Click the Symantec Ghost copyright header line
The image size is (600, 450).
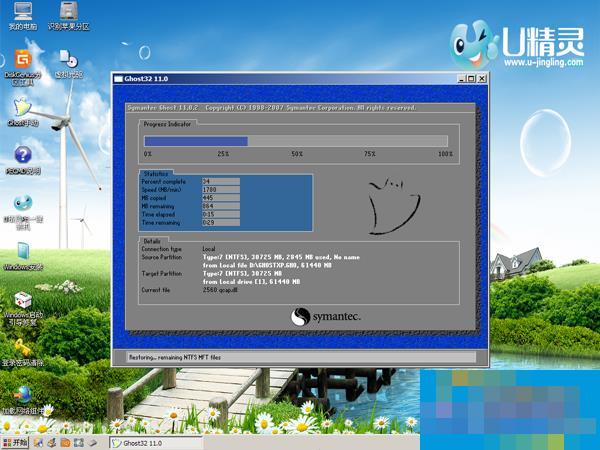click(x=272, y=108)
